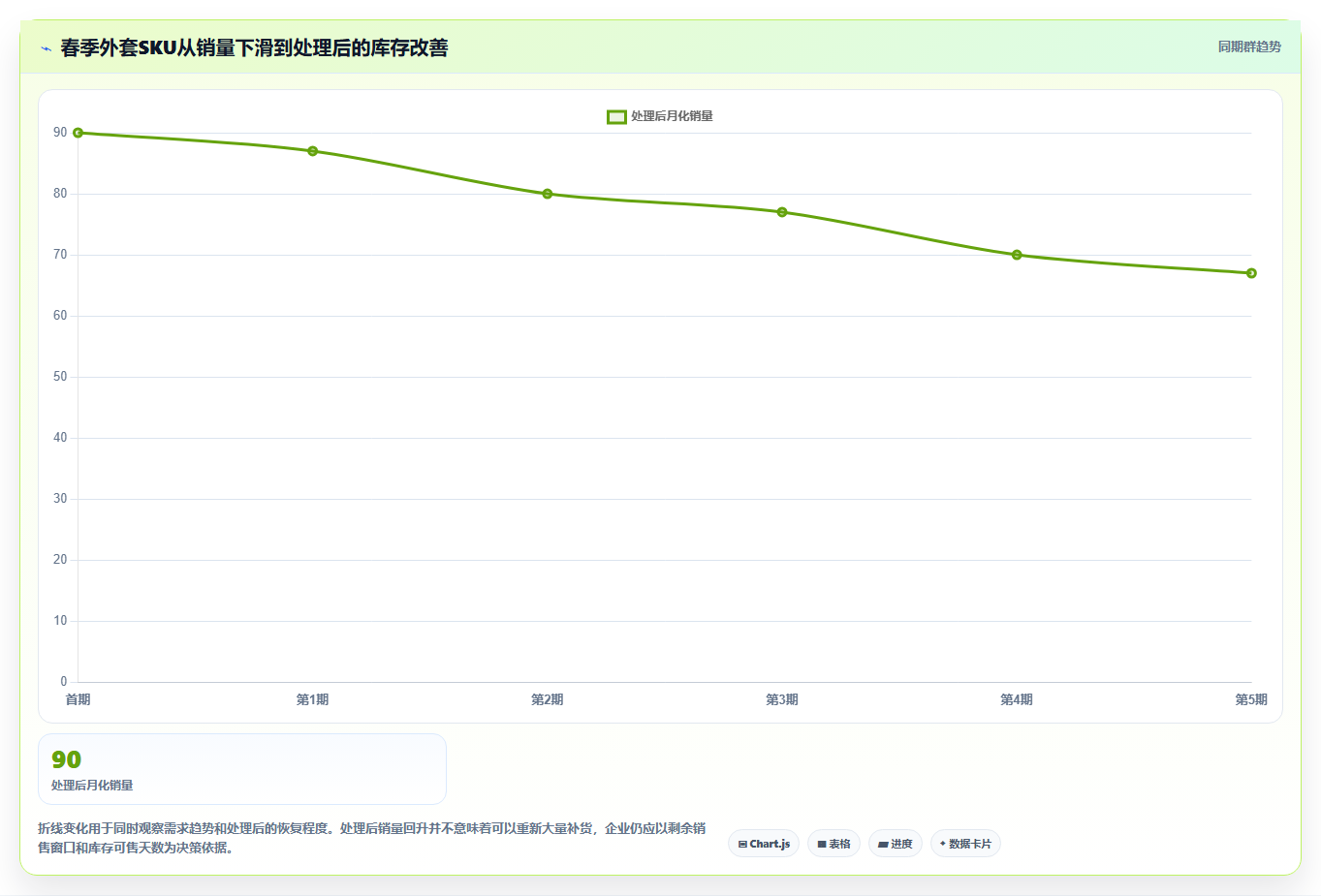Click the 处理后月化销量 legend label

click(672, 116)
